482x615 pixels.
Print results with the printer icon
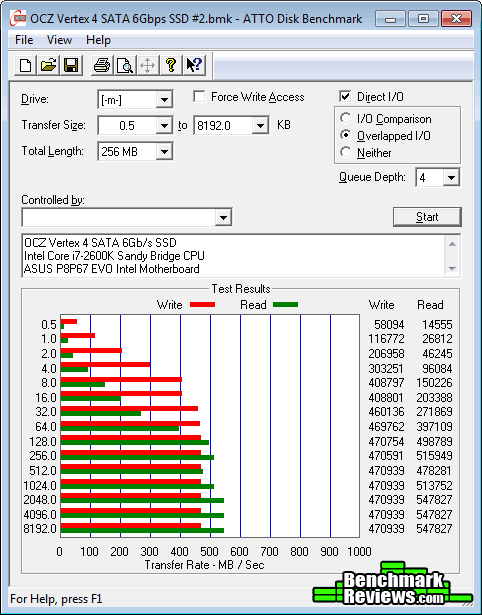[x=102, y=65]
